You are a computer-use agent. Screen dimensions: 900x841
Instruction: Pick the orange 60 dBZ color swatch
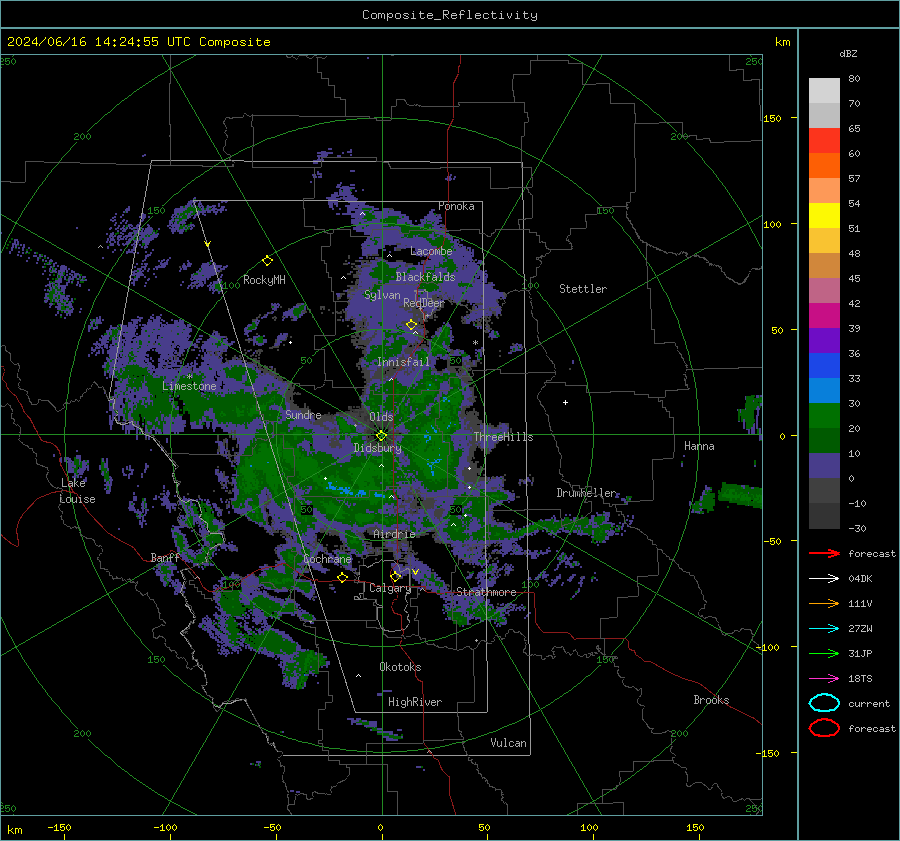(824, 165)
